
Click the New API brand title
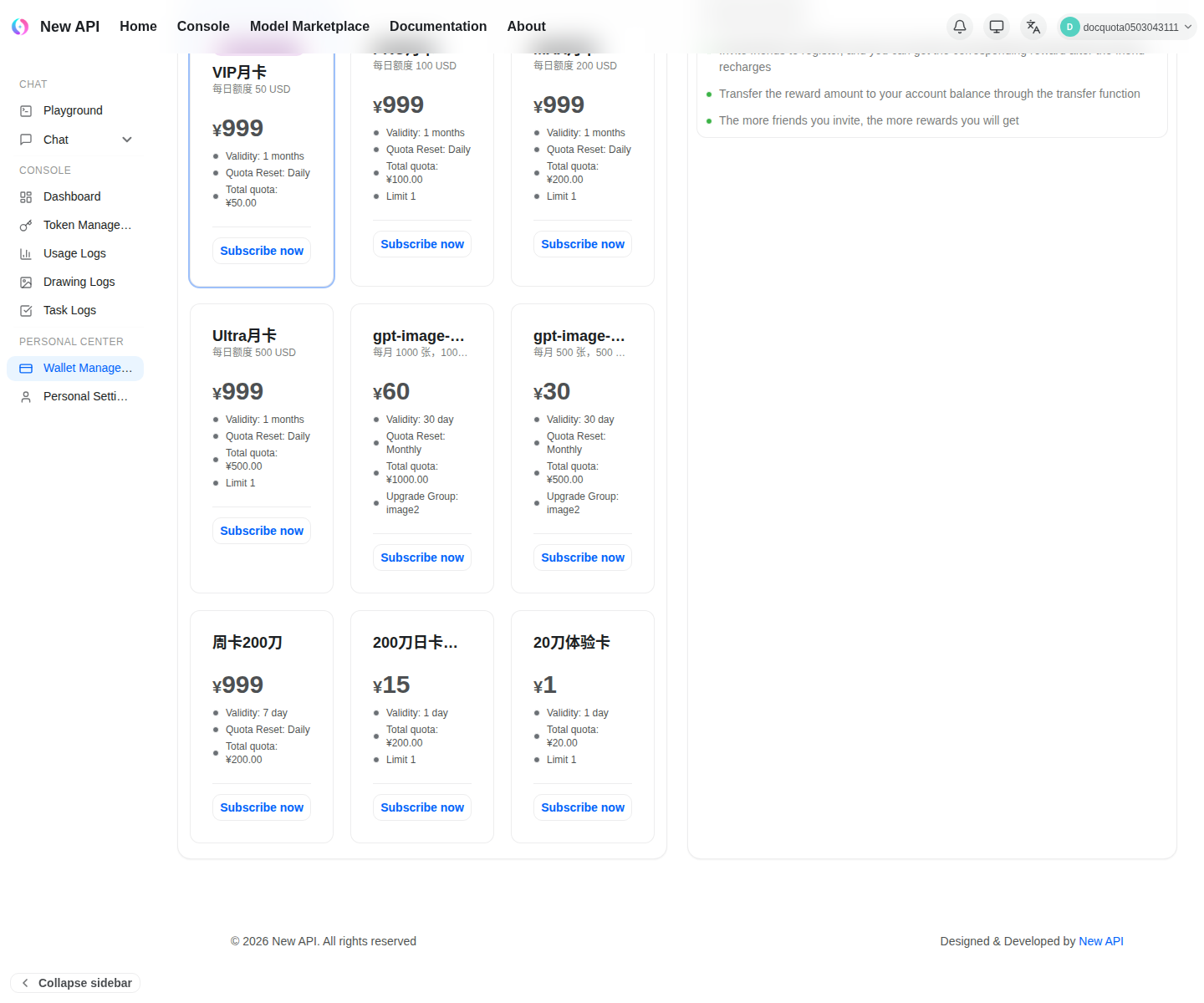pyautogui.click(x=69, y=27)
